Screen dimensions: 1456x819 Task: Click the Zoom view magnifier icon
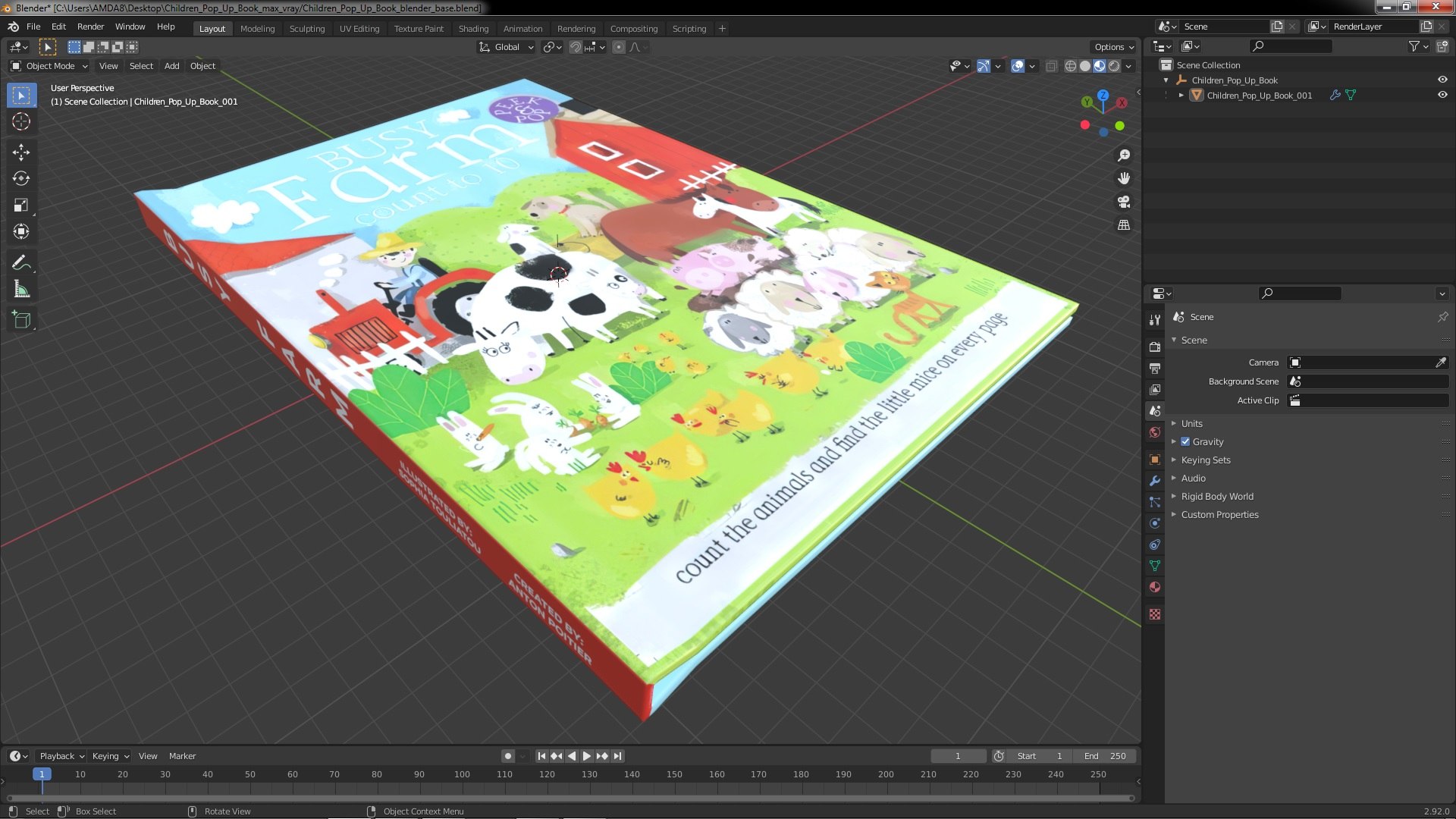(x=1124, y=155)
